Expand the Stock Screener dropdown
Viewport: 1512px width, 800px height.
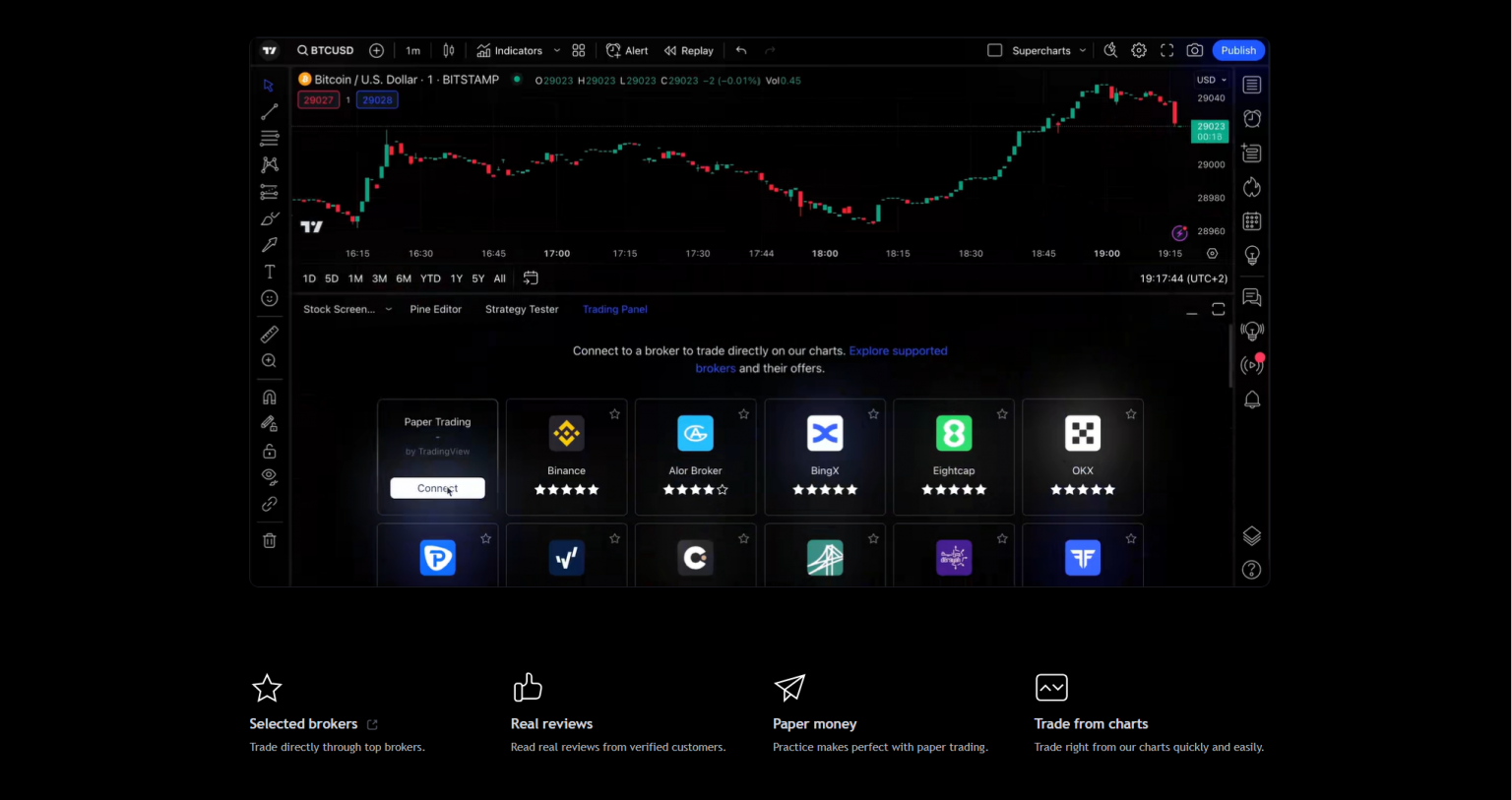coord(389,309)
